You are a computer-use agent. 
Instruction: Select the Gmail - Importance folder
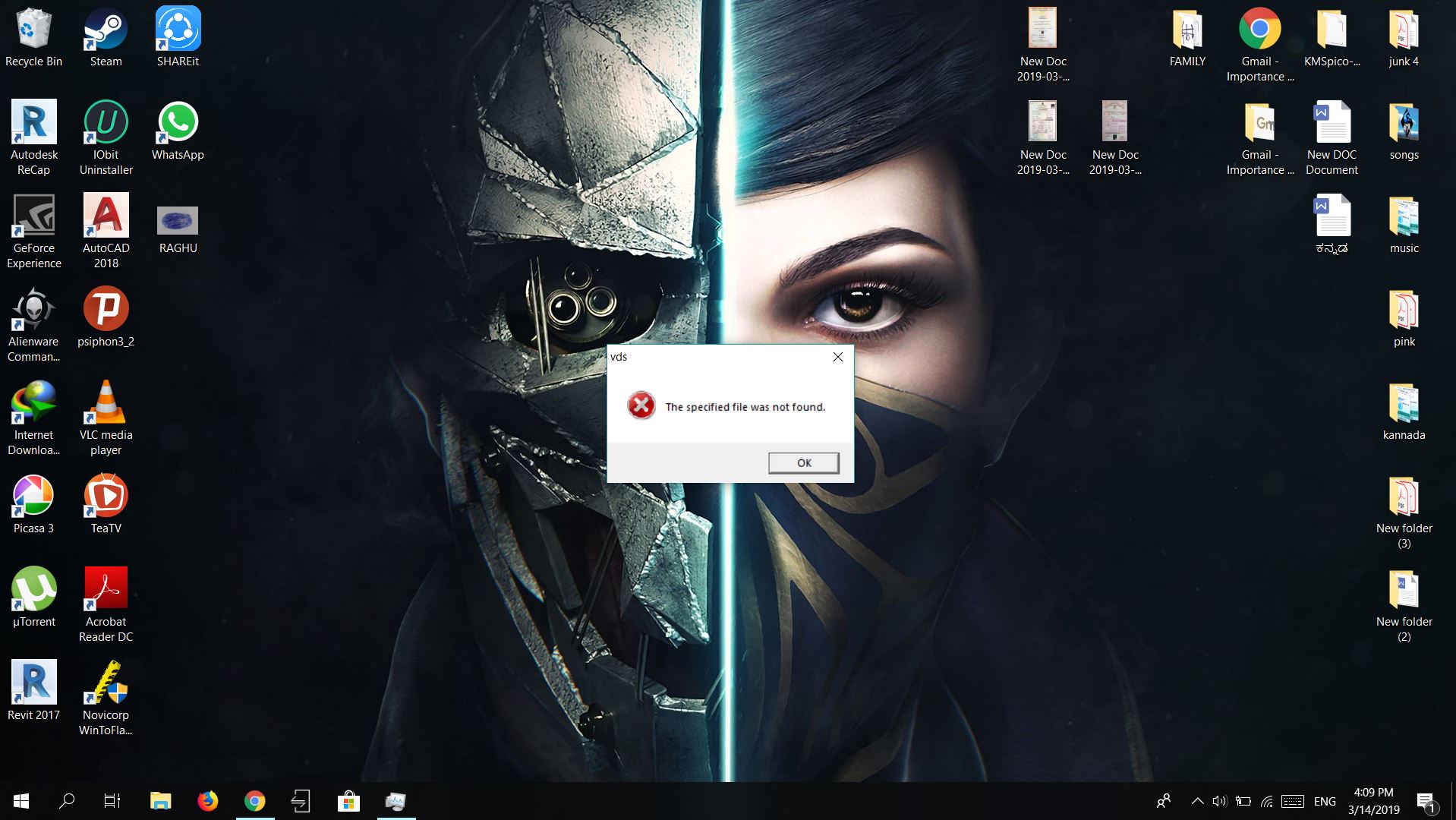pos(1259,138)
